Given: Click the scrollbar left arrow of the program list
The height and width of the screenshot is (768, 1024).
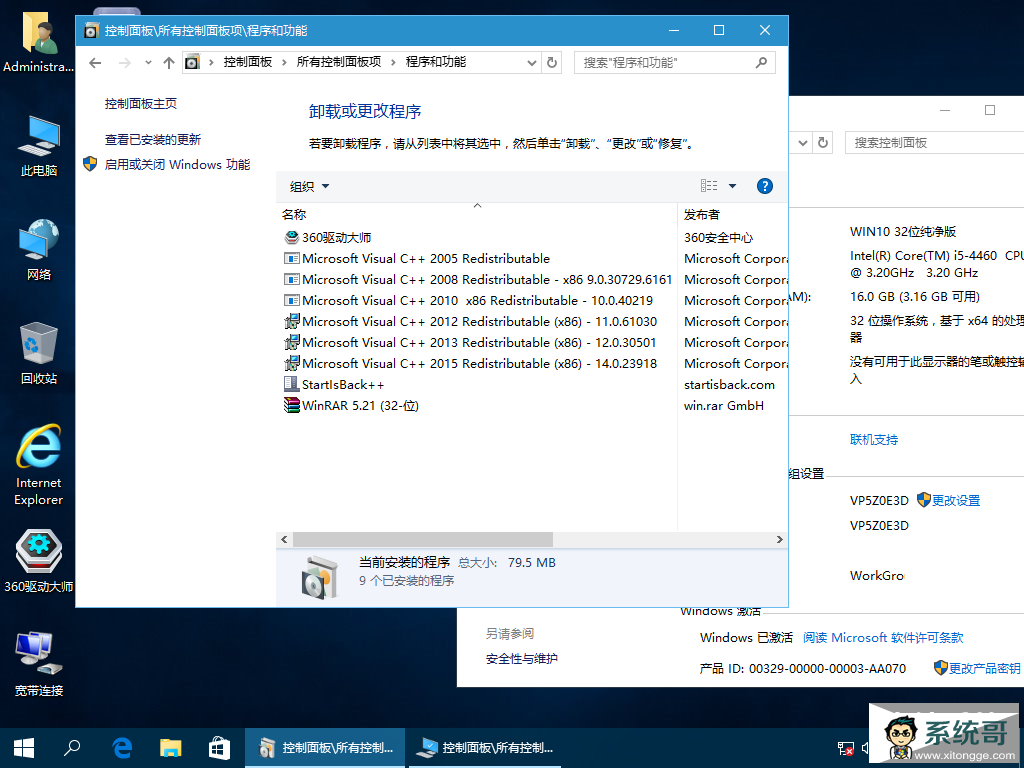Looking at the screenshot, I should [284, 539].
